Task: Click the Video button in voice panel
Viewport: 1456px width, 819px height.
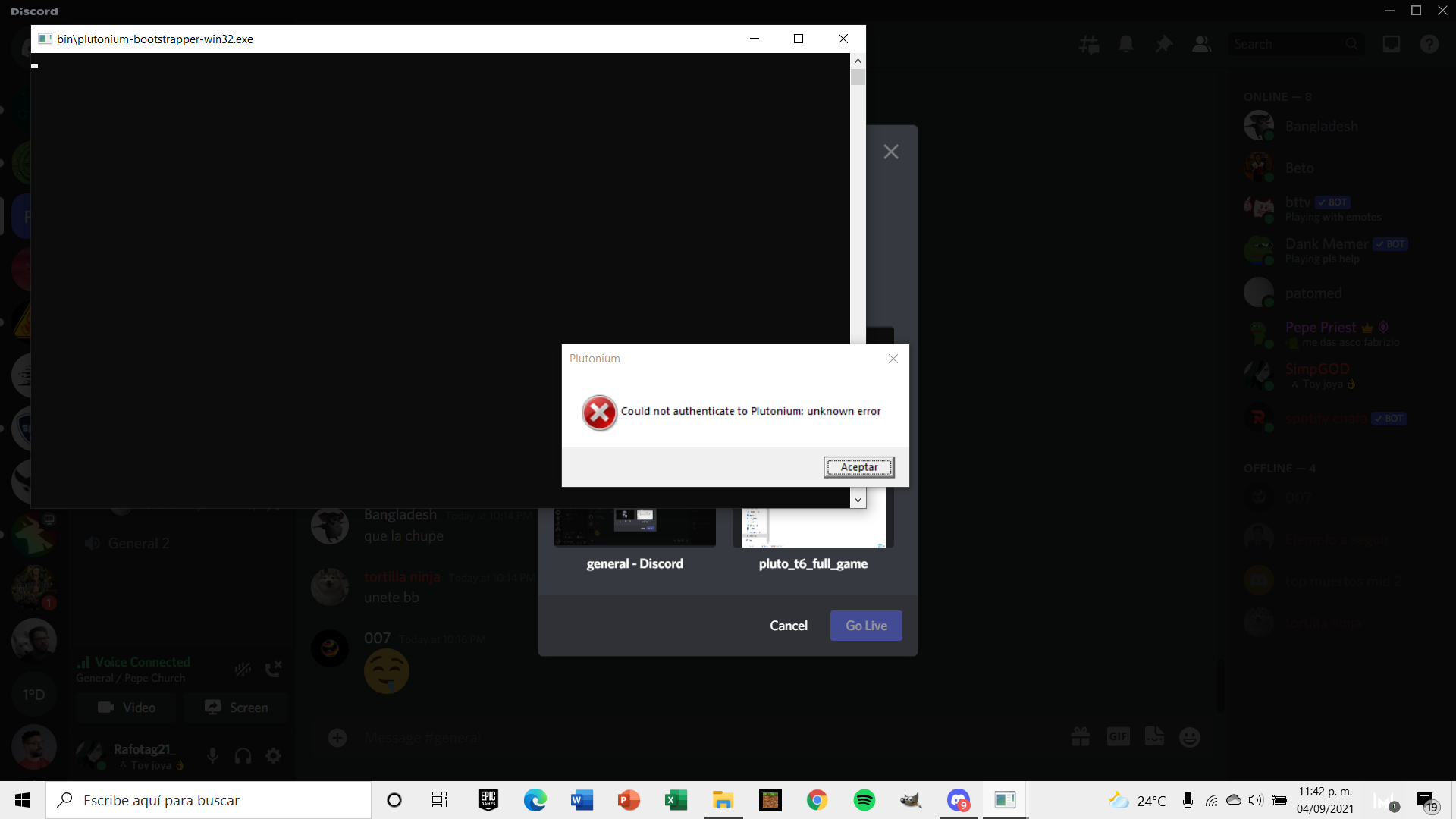Action: [x=127, y=708]
